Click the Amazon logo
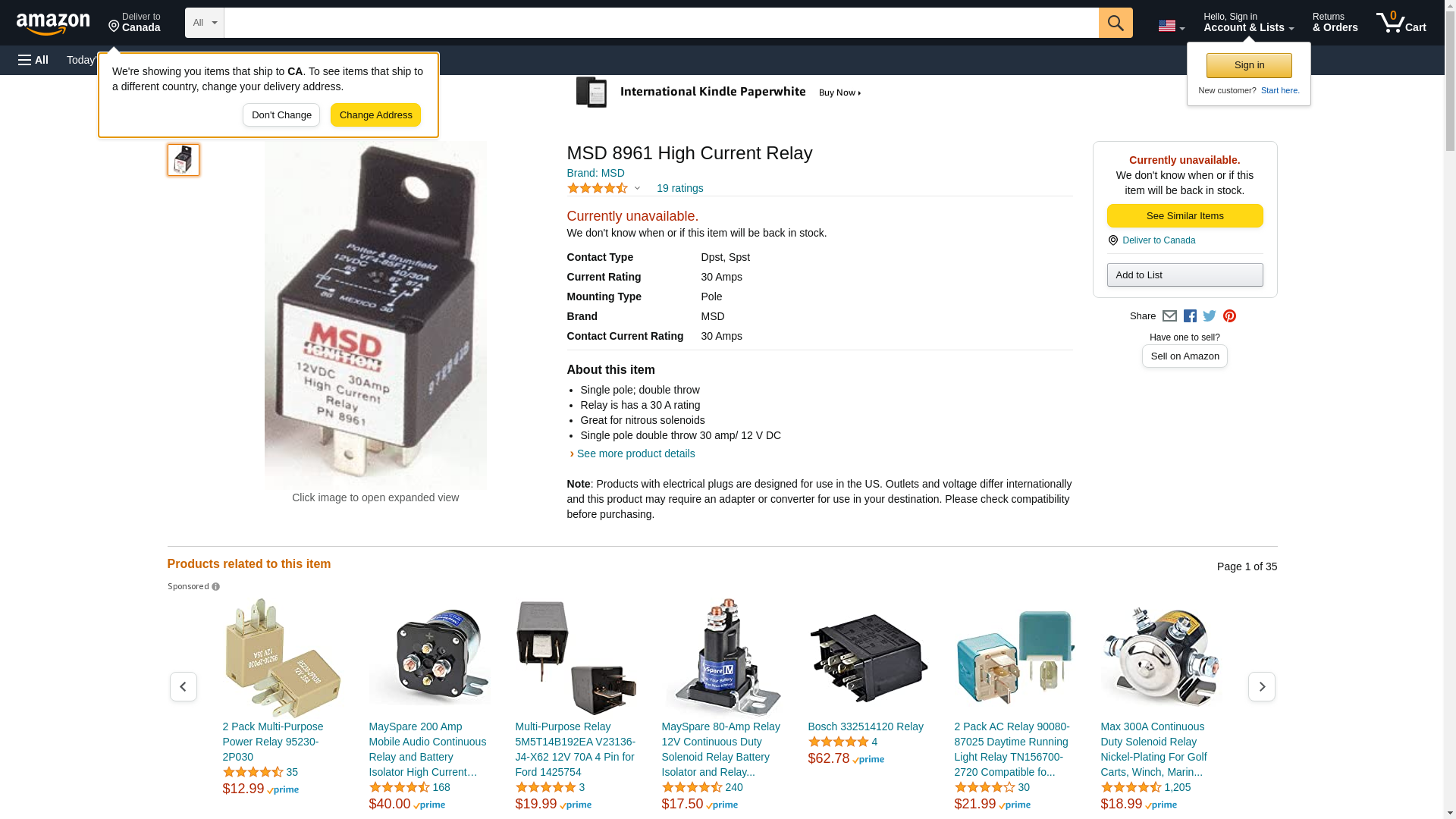This screenshot has height=819, width=1456. 53,24
